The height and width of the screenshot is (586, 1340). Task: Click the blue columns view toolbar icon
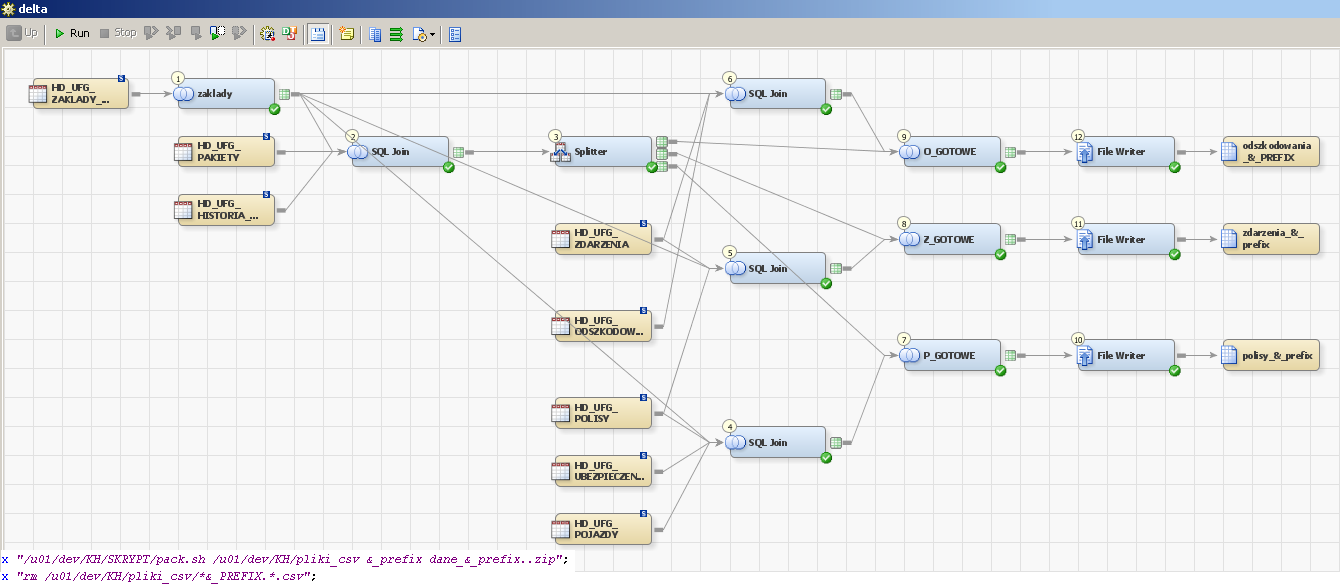376,33
